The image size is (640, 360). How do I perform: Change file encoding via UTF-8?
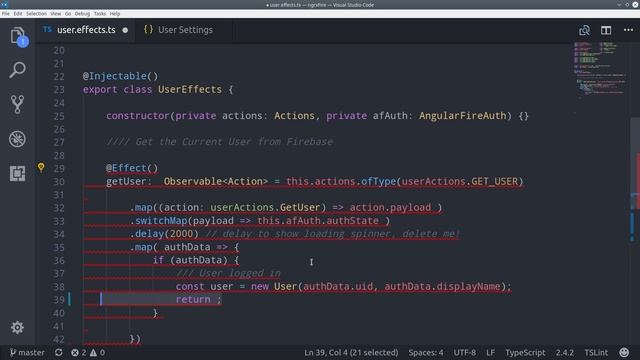[464, 352]
